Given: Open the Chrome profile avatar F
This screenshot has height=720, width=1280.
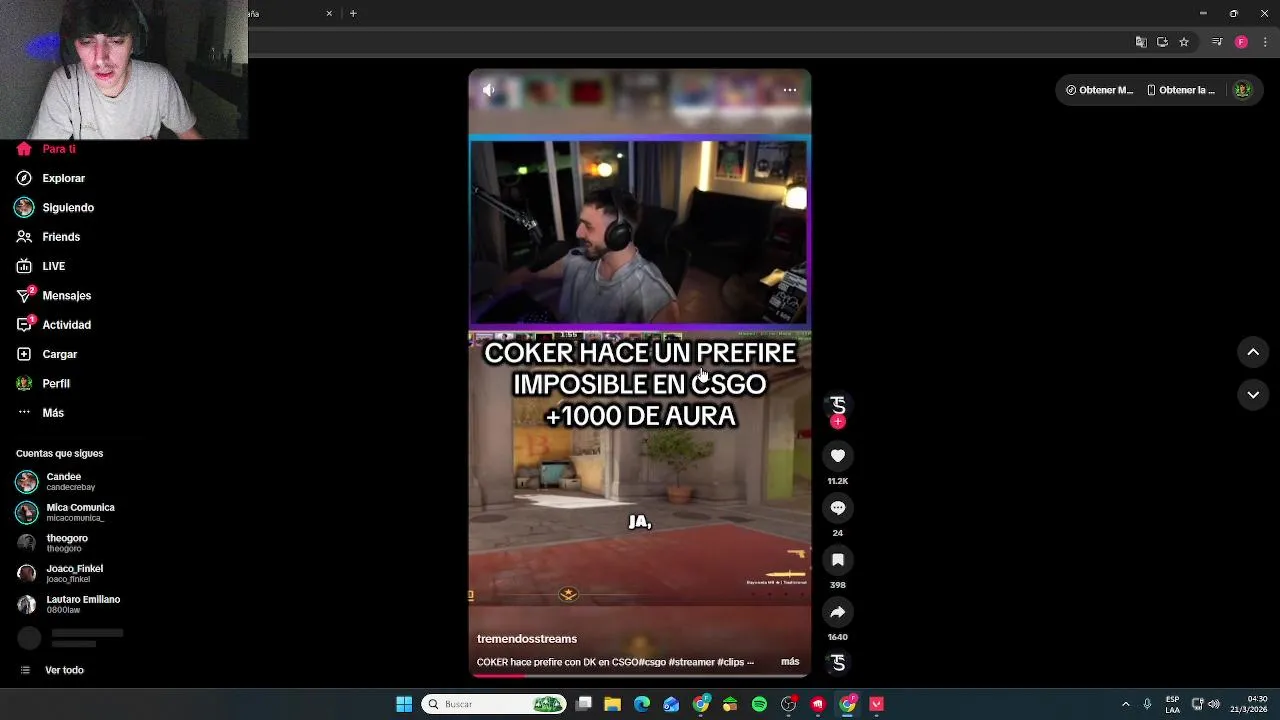Looking at the screenshot, I should pos(1241,42).
